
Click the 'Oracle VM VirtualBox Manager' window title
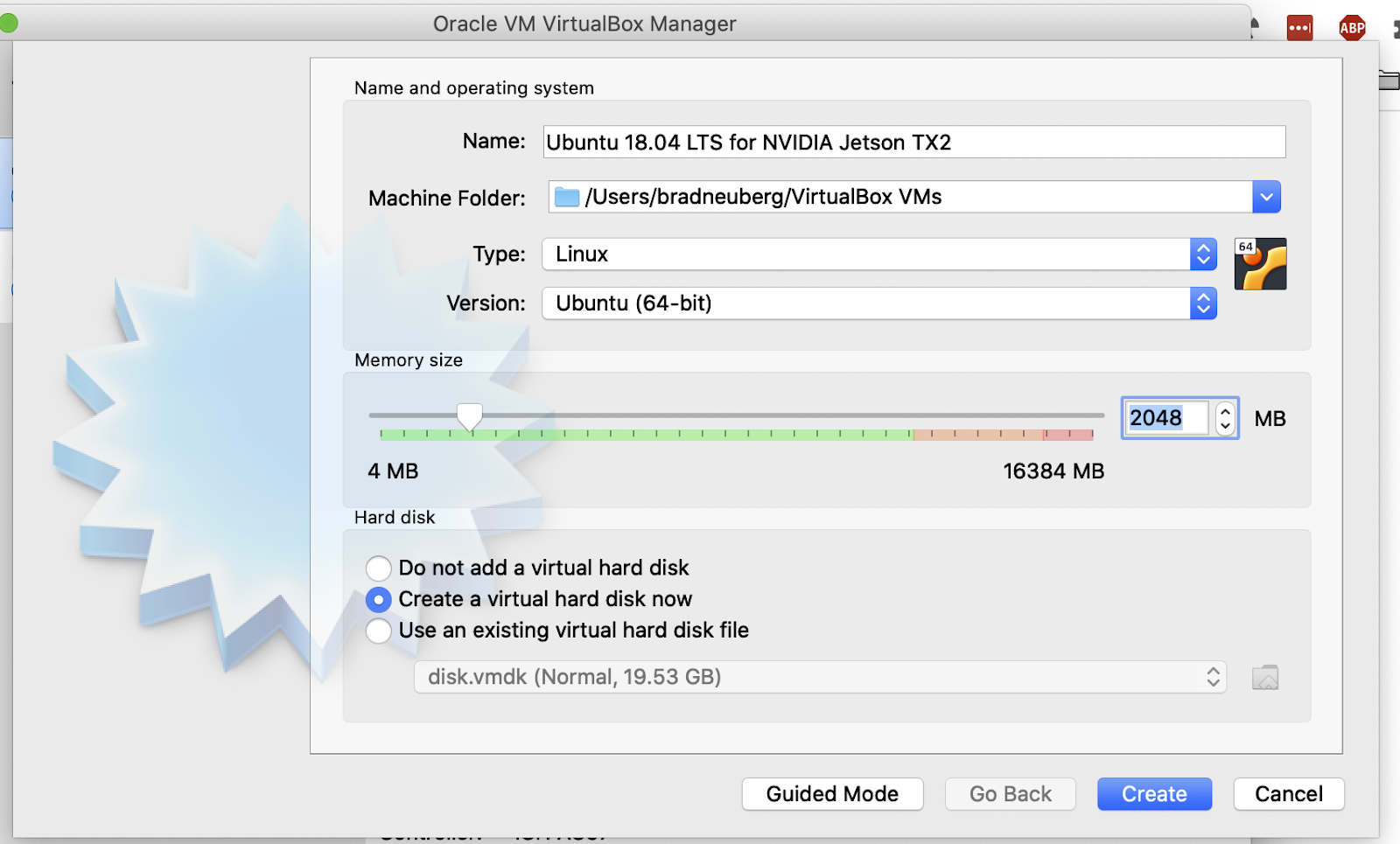584,24
